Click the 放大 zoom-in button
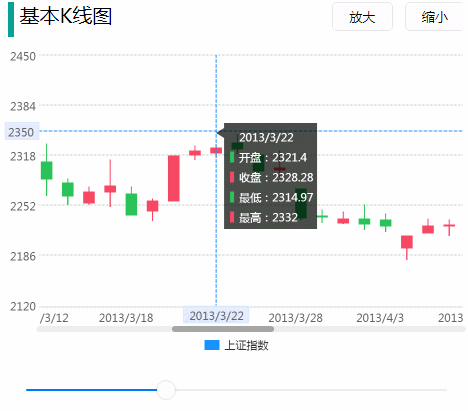 [362, 17]
